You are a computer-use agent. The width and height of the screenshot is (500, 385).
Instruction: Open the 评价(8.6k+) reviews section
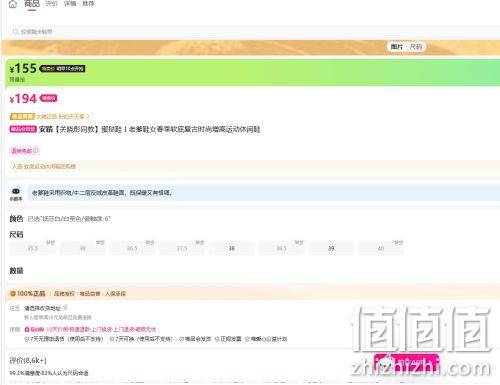(x=28, y=360)
